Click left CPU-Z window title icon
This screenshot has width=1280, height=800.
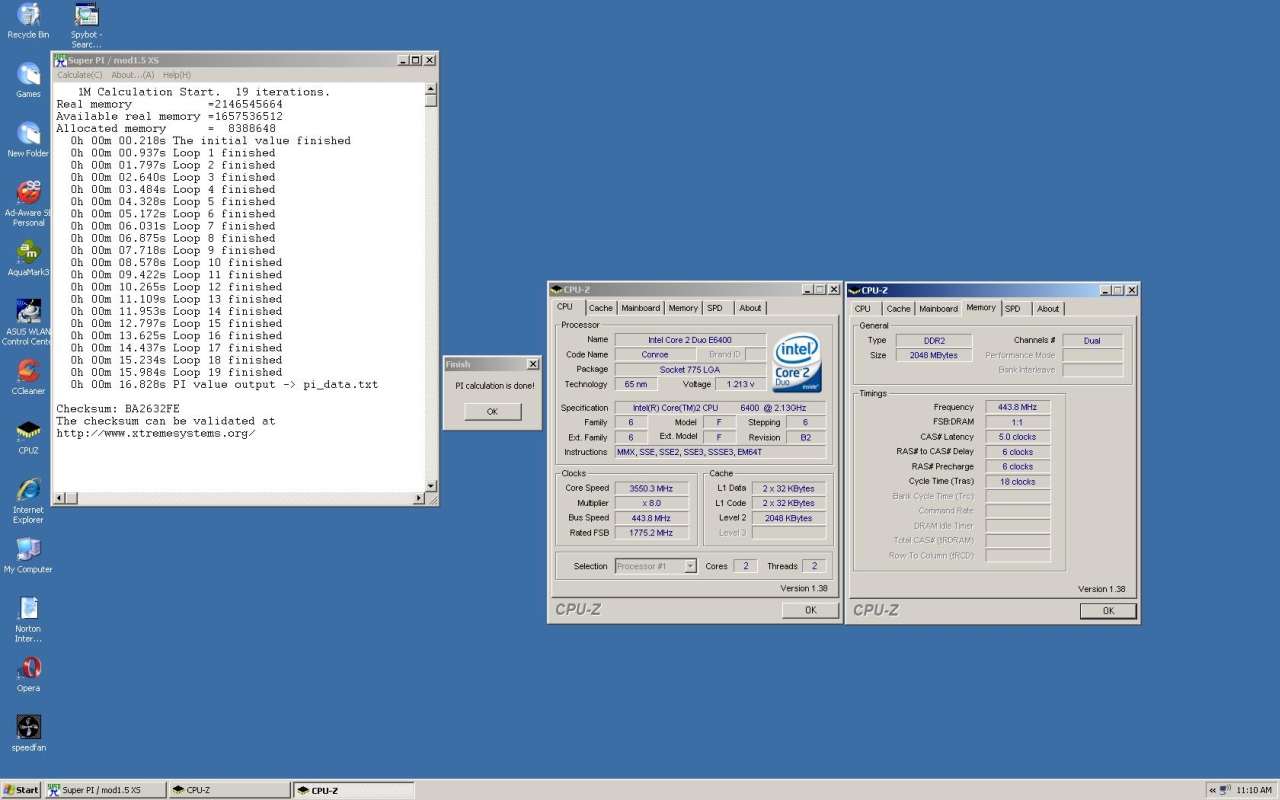point(556,290)
